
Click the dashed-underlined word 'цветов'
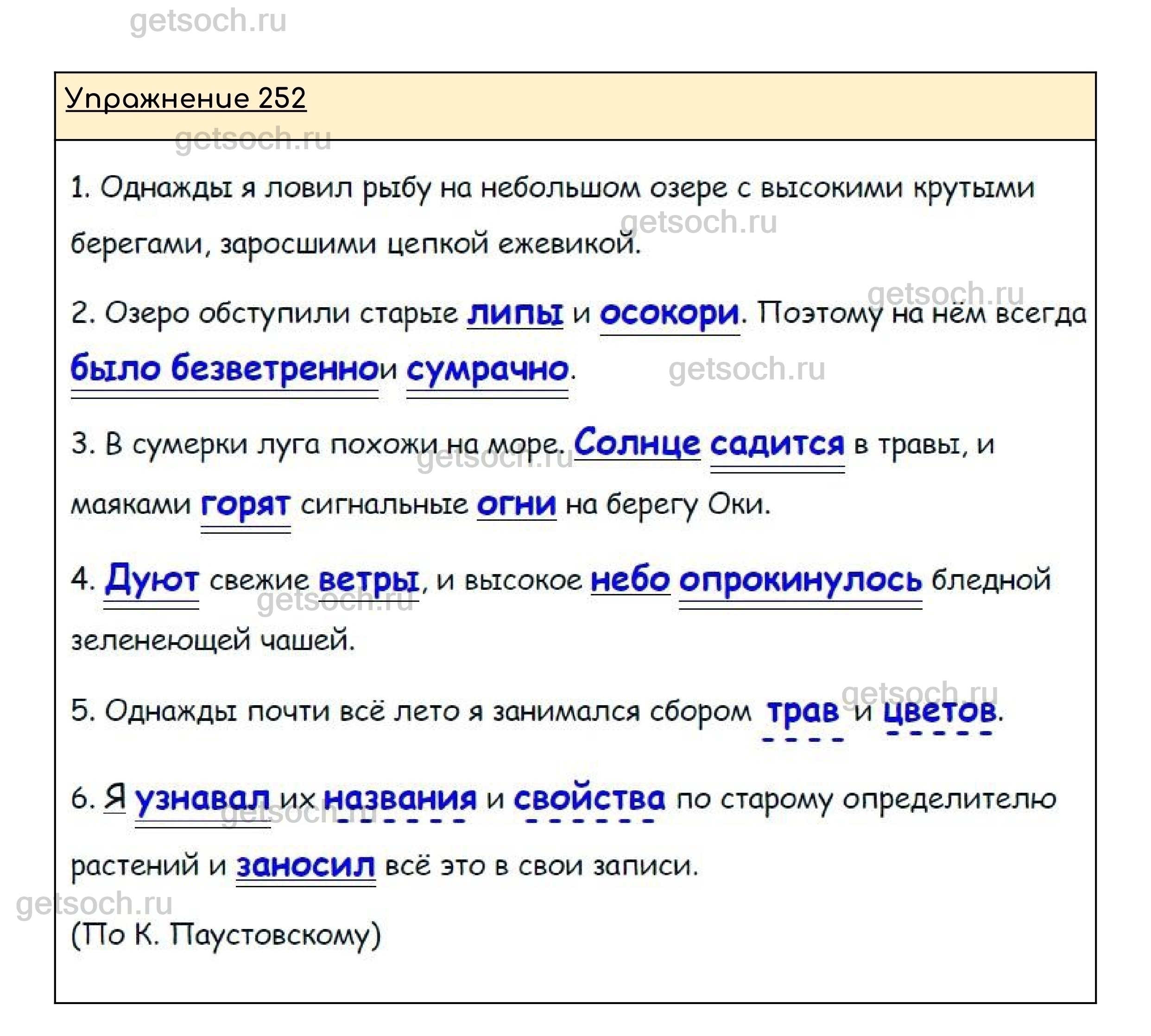point(939,712)
